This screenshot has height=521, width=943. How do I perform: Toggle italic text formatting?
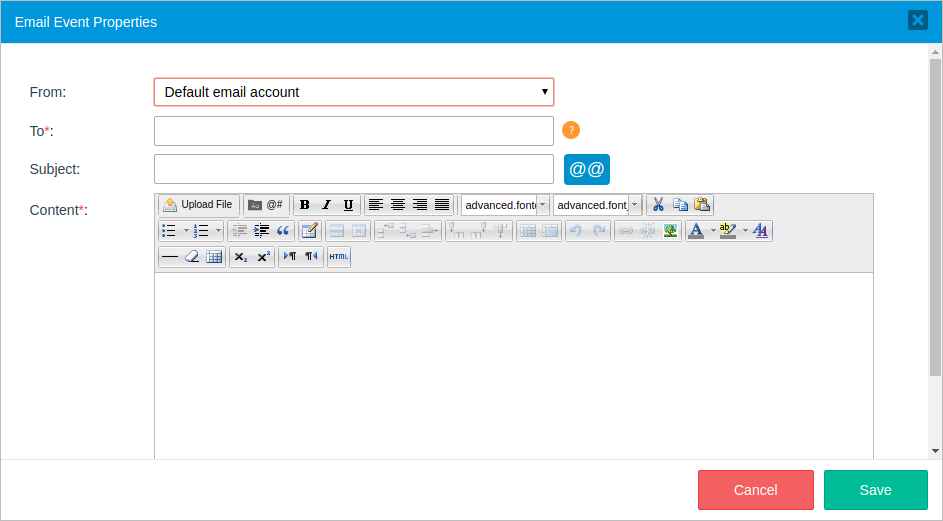click(x=326, y=205)
